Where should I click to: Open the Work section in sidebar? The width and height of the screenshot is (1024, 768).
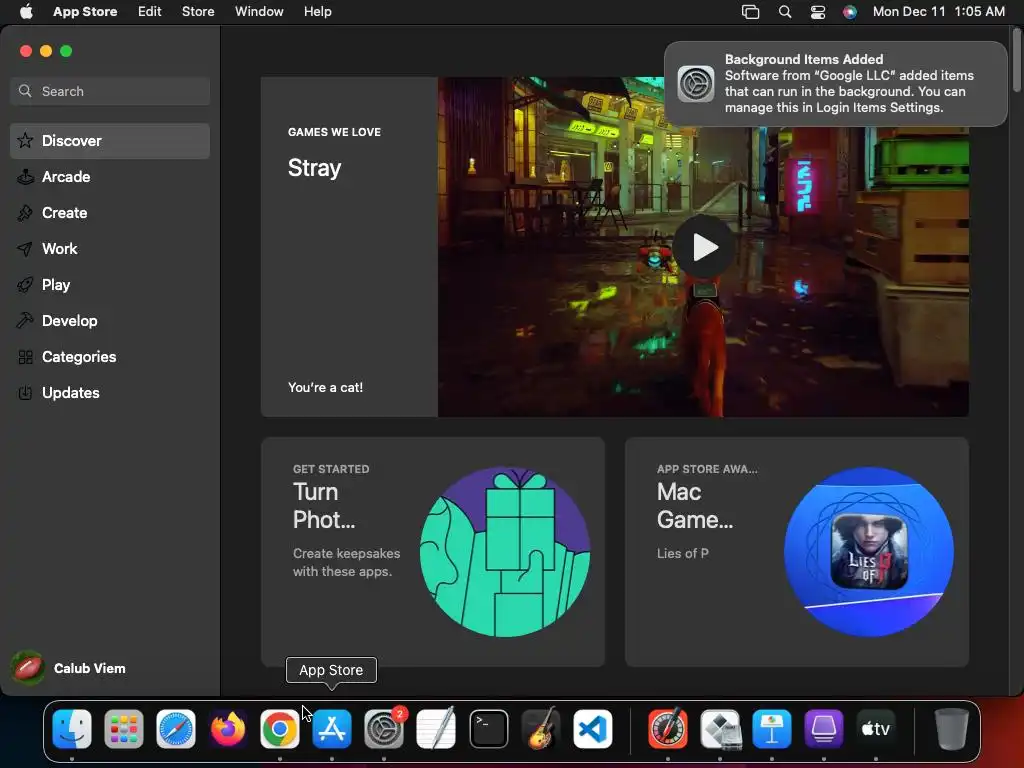click(110, 249)
